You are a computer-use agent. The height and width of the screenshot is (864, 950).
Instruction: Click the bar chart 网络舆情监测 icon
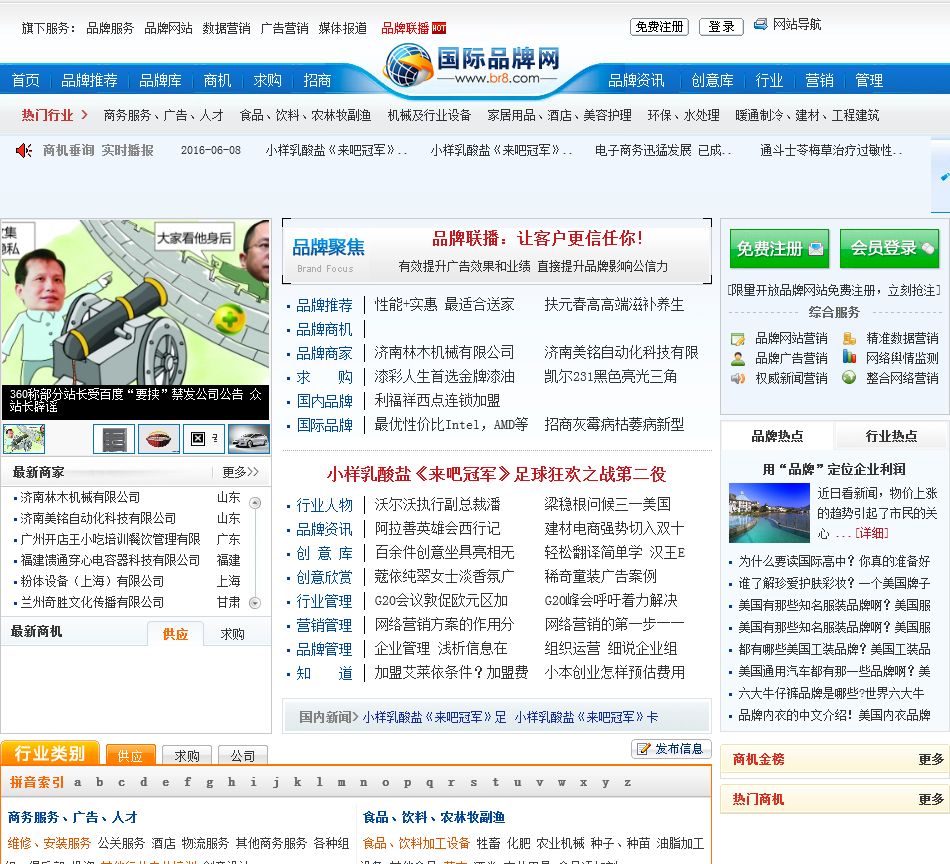(x=849, y=358)
